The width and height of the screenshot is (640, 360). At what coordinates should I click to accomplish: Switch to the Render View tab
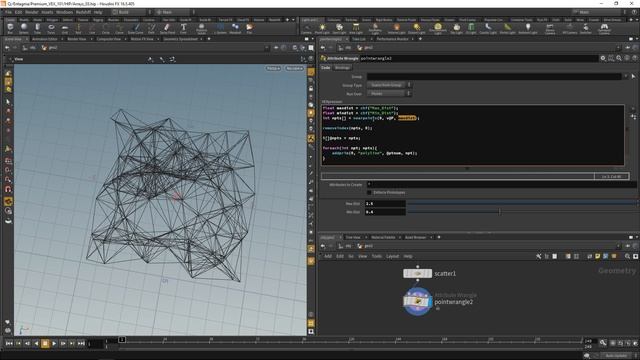point(77,39)
